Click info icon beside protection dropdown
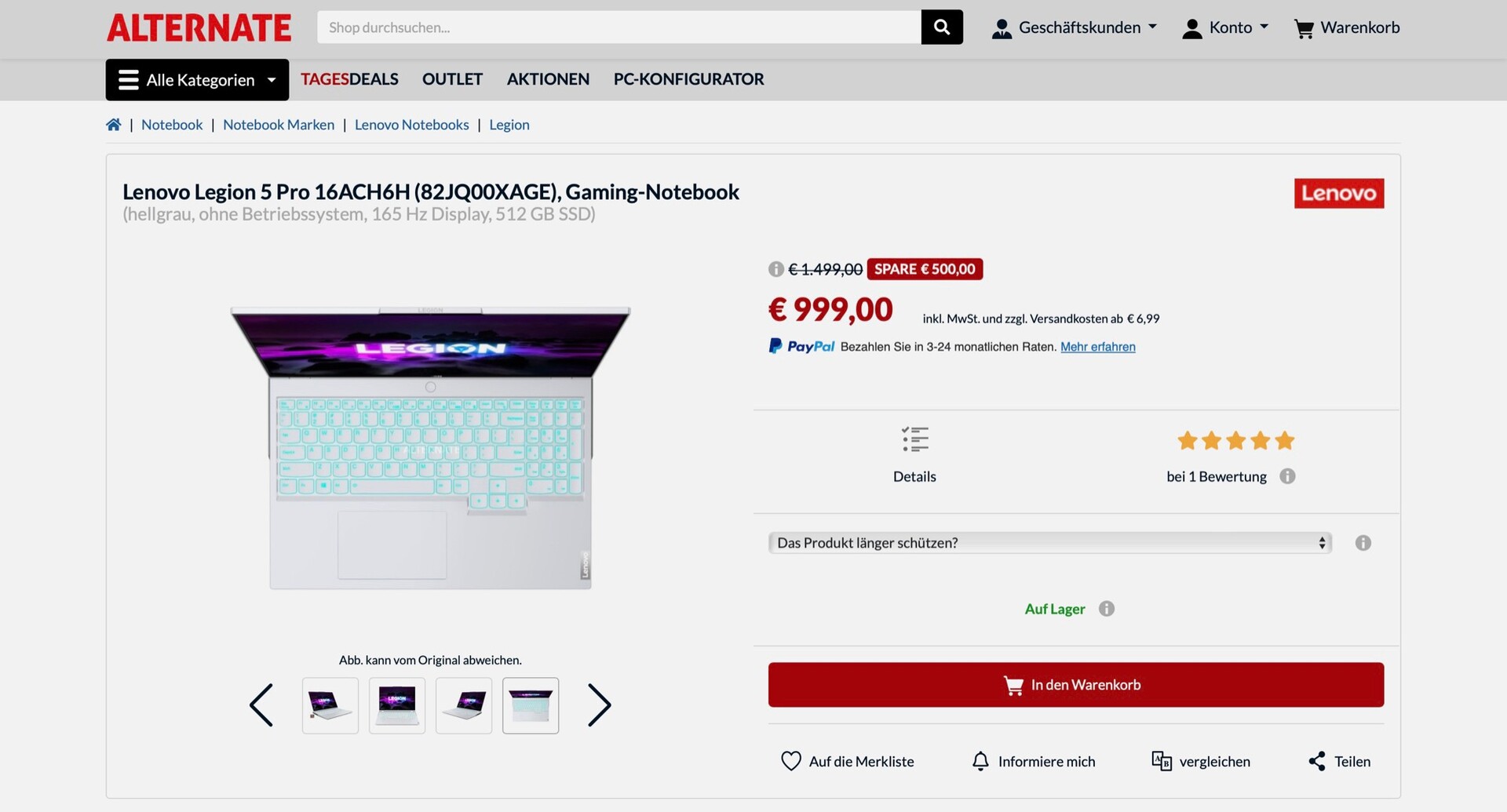 [1363, 543]
